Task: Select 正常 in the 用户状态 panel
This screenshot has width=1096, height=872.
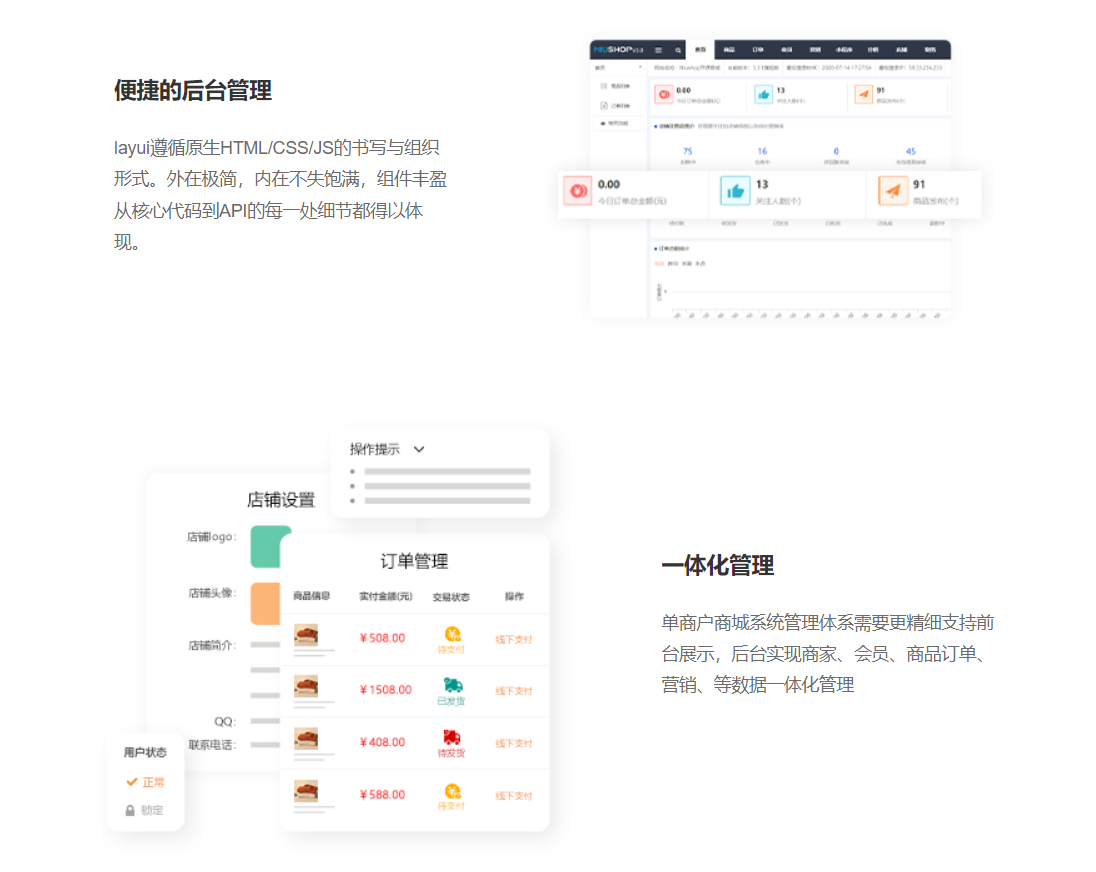Action: click(150, 782)
